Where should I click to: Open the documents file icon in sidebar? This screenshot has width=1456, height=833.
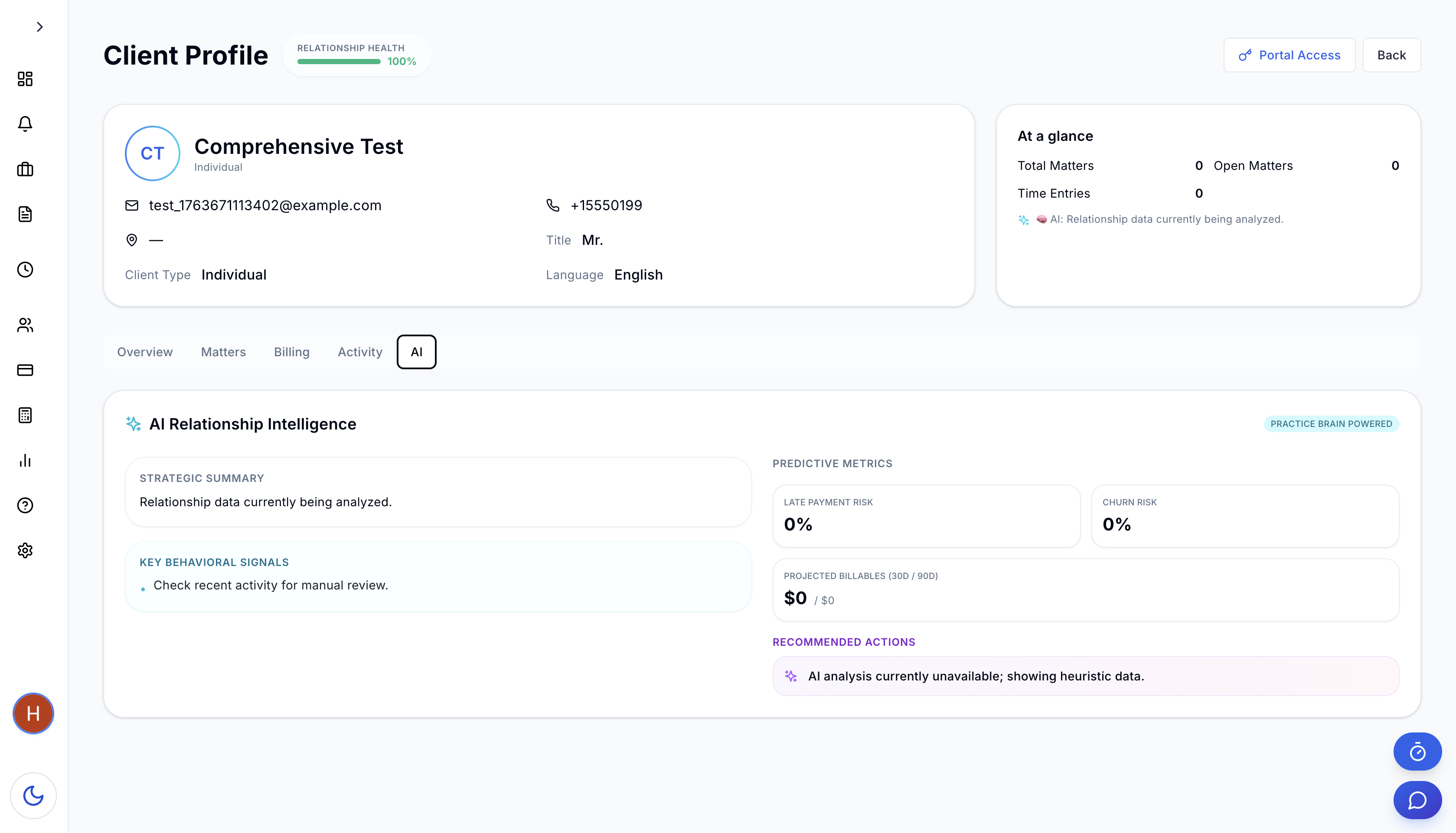click(25, 215)
